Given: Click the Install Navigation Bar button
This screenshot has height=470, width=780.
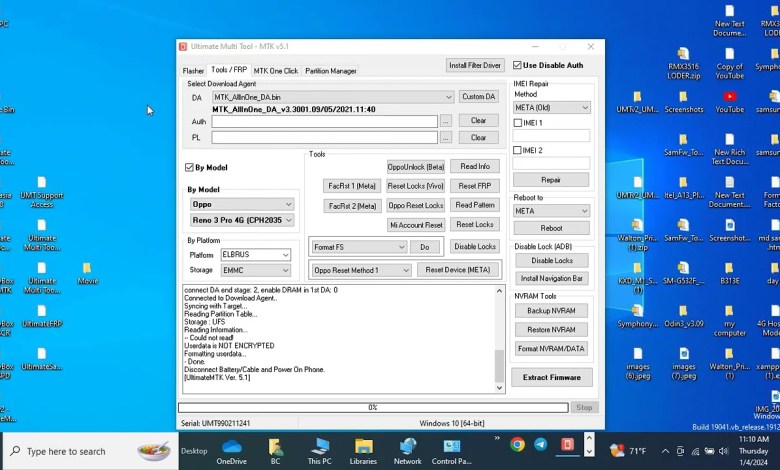Looking at the screenshot, I should (x=552, y=279).
